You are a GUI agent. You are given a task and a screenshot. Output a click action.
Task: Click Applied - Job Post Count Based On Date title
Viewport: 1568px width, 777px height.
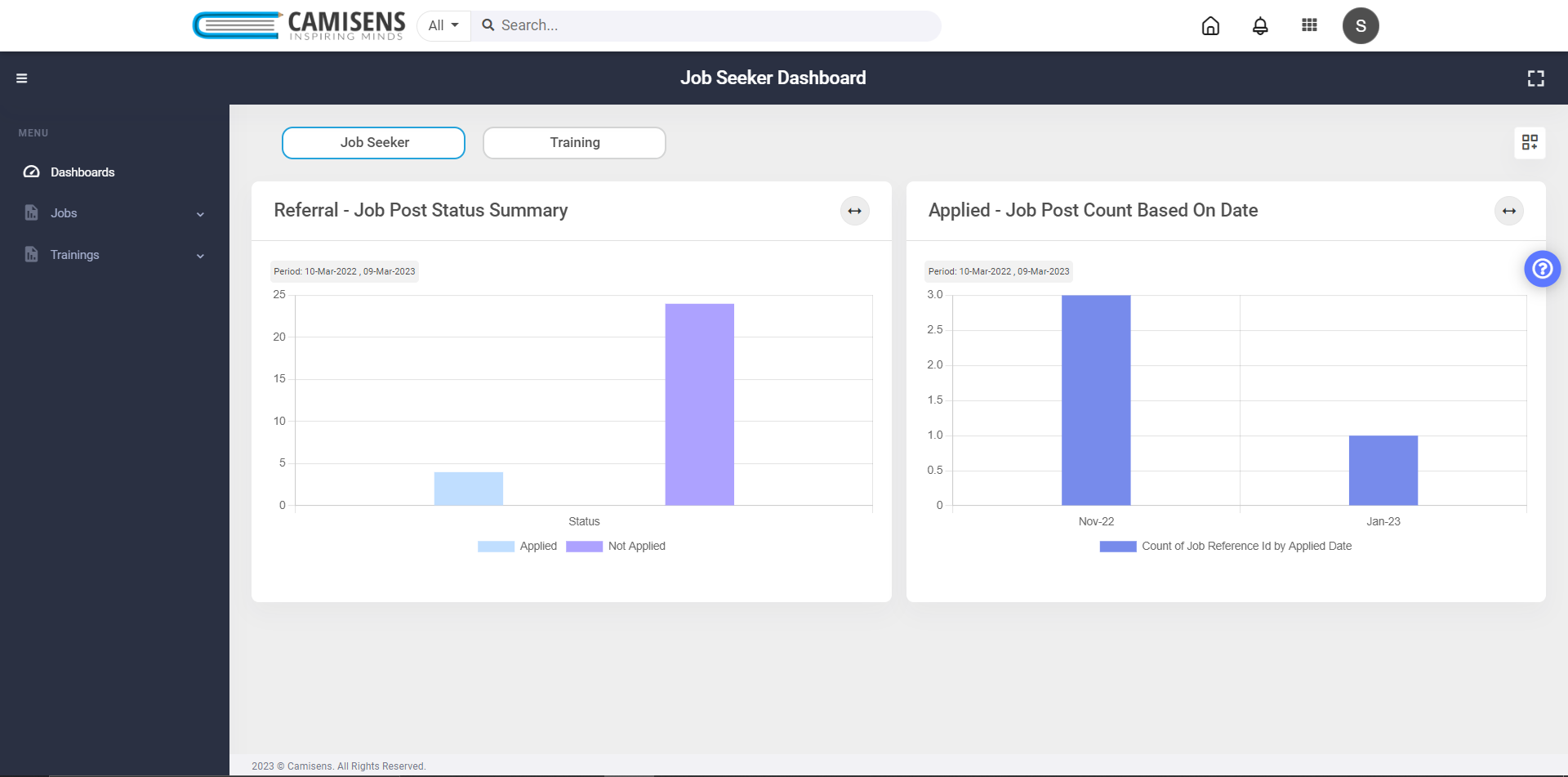1093,210
